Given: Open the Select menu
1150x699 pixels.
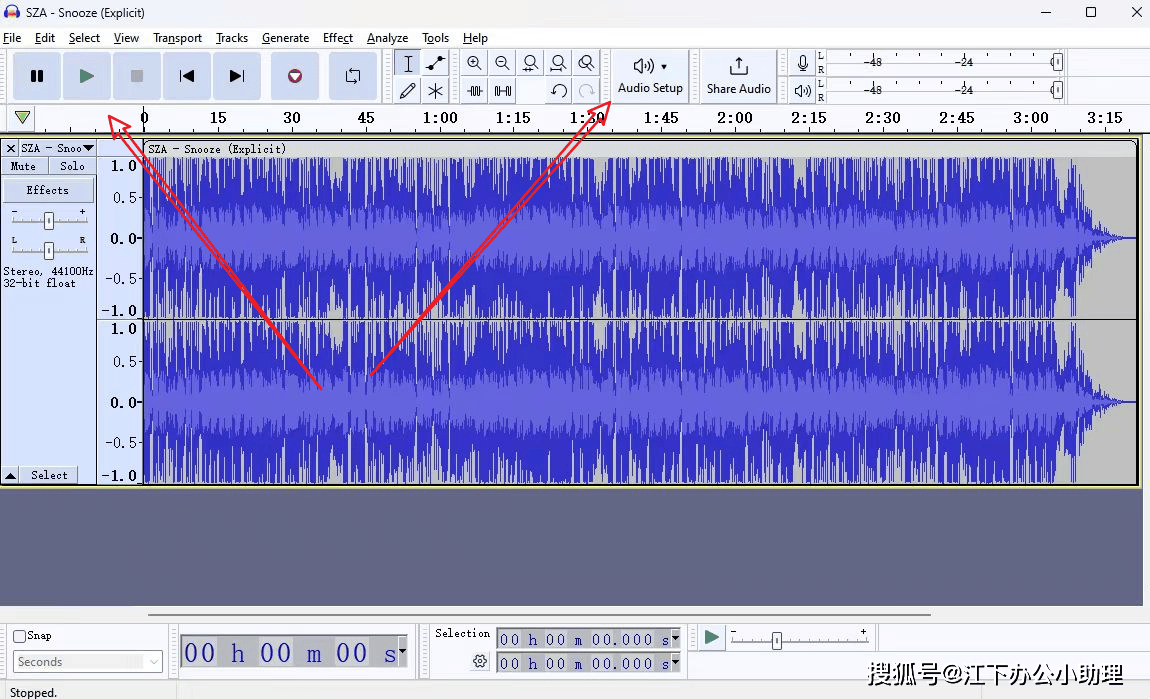Looking at the screenshot, I should [84, 37].
